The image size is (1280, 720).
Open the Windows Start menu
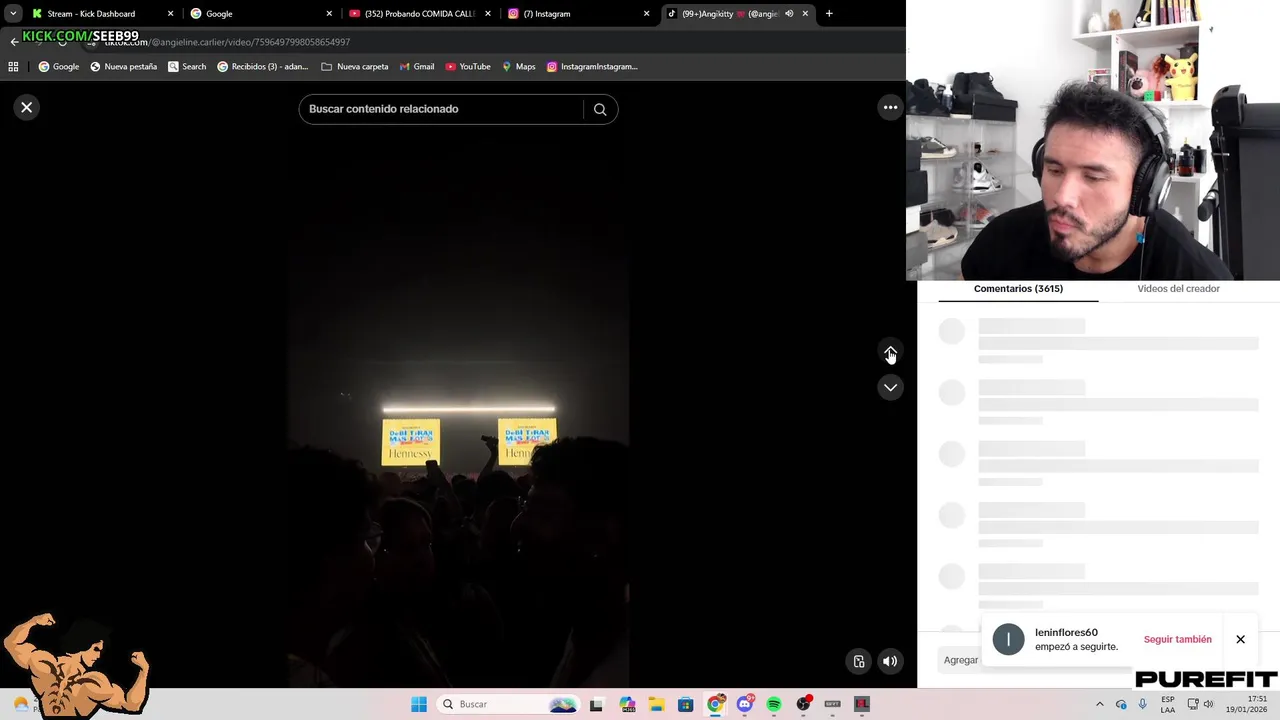419,704
